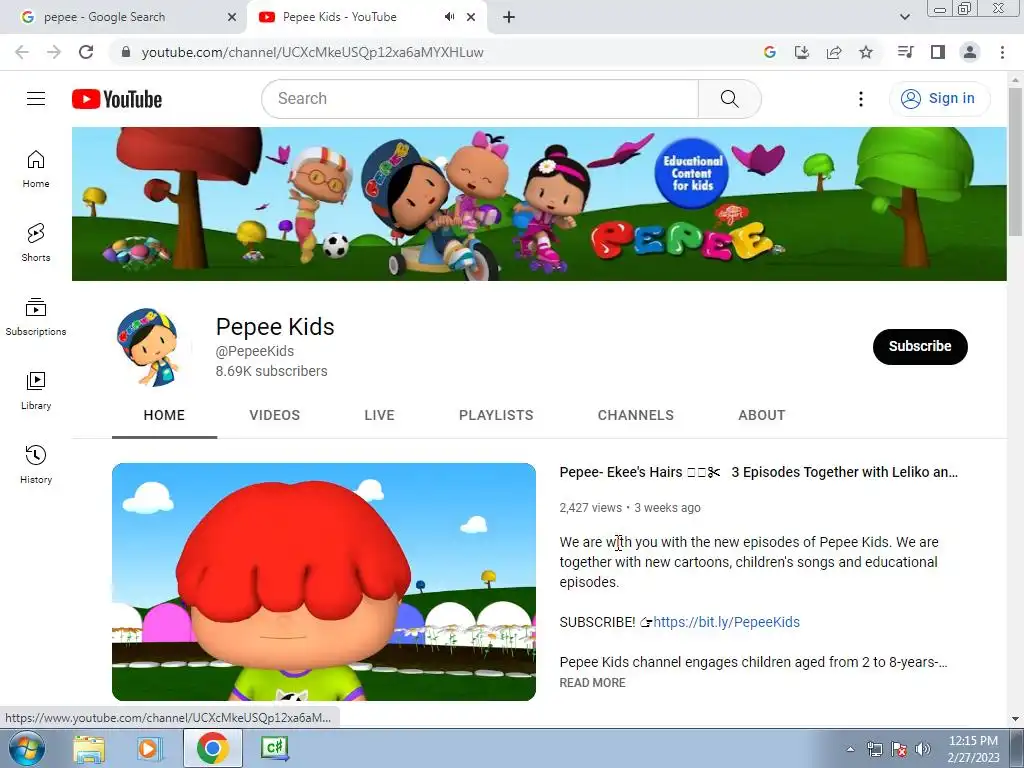Close the Pepee Kids YouTube tab
This screenshot has height=768, width=1024.
[x=471, y=17]
